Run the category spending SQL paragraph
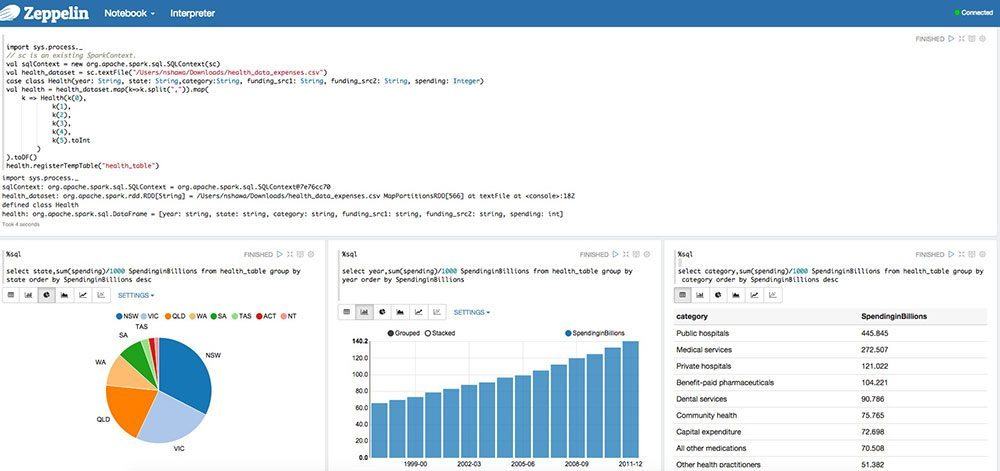The image size is (1000, 471). [x=951, y=254]
